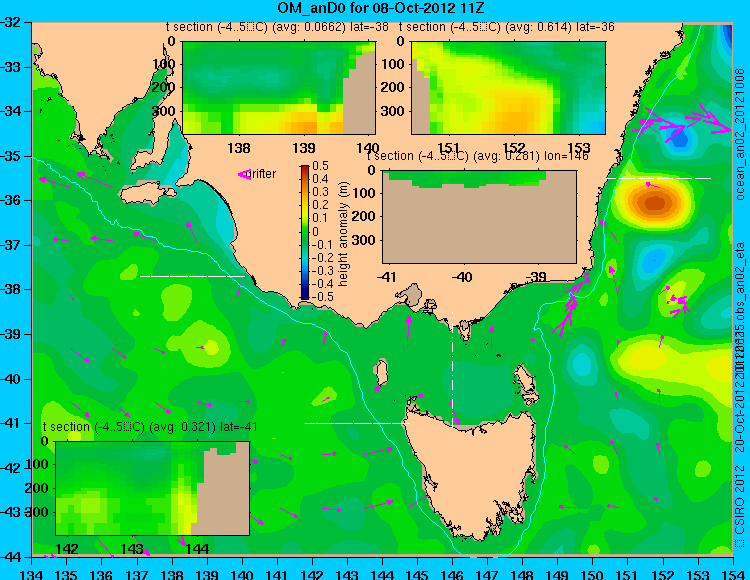The height and width of the screenshot is (580, 750).
Task: Open the lon=146 temperature section inset plot
Action: (x=479, y=217)
